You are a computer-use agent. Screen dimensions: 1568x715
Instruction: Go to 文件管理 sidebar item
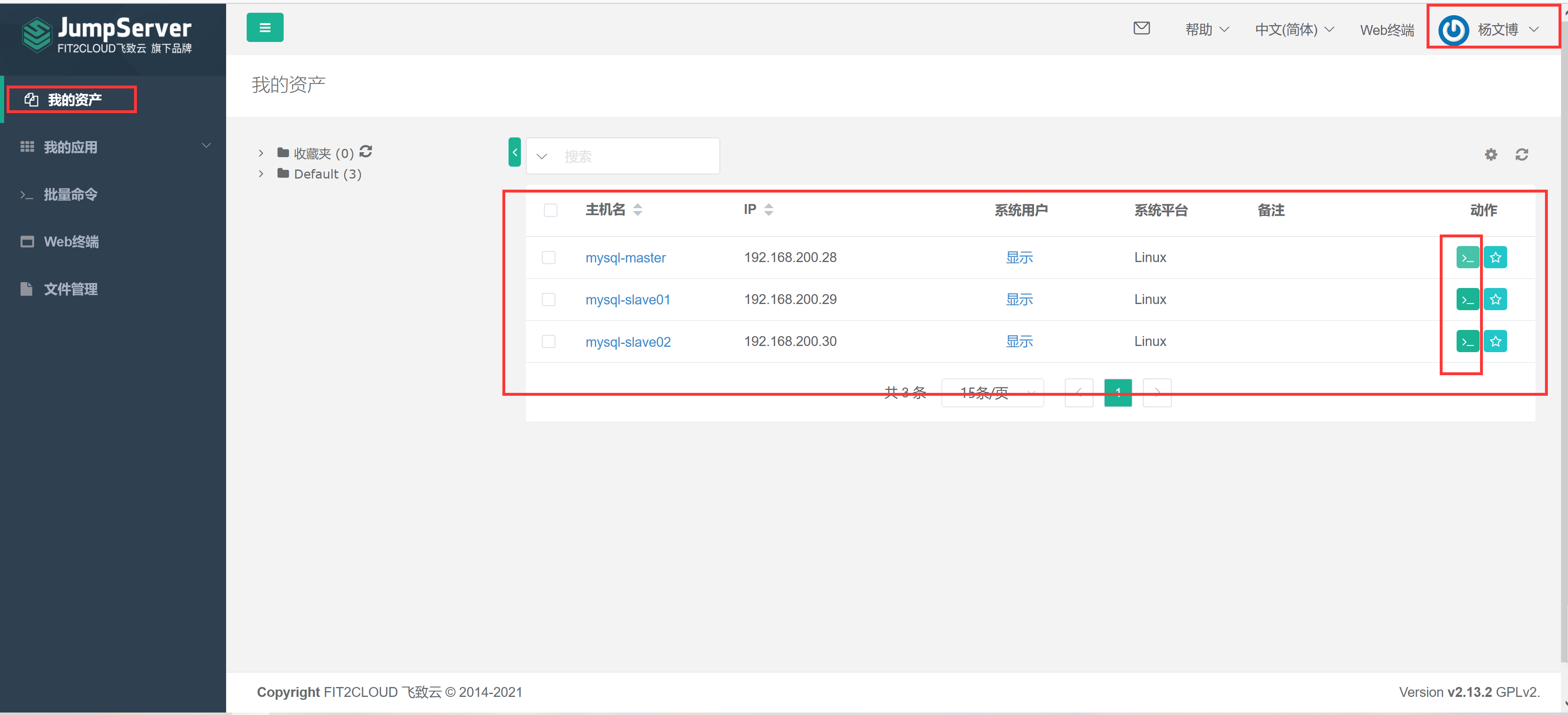[x=70, y=289]
